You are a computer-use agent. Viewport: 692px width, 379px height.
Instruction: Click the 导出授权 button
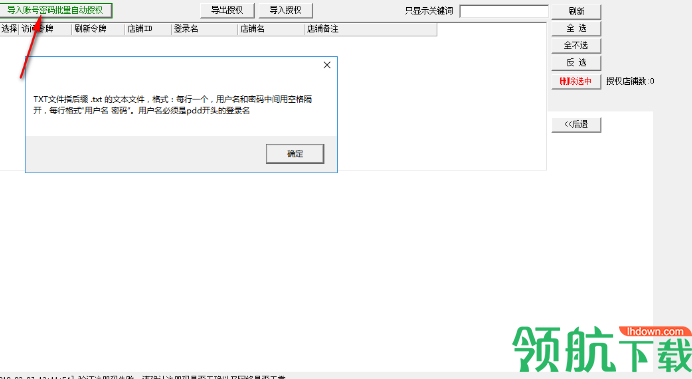[x=227, y=10]
